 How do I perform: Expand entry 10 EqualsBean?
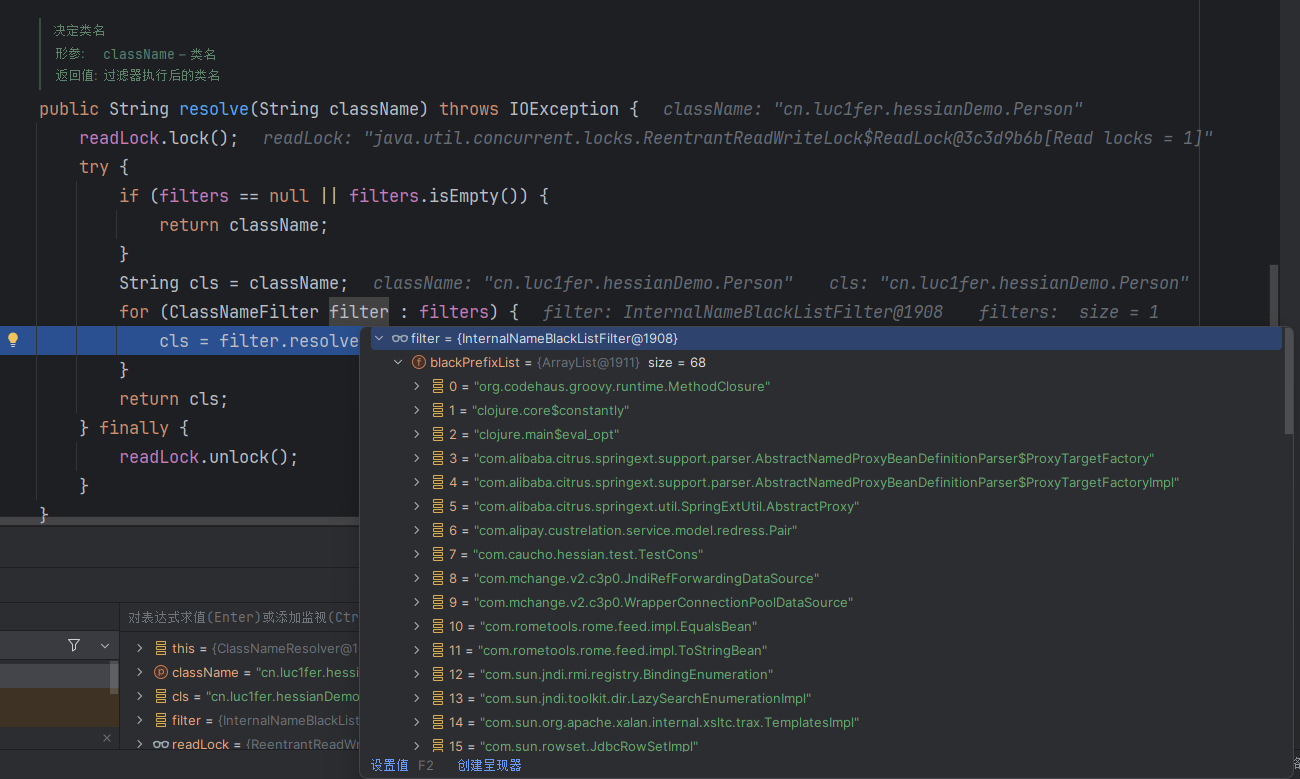coord(418,626)
